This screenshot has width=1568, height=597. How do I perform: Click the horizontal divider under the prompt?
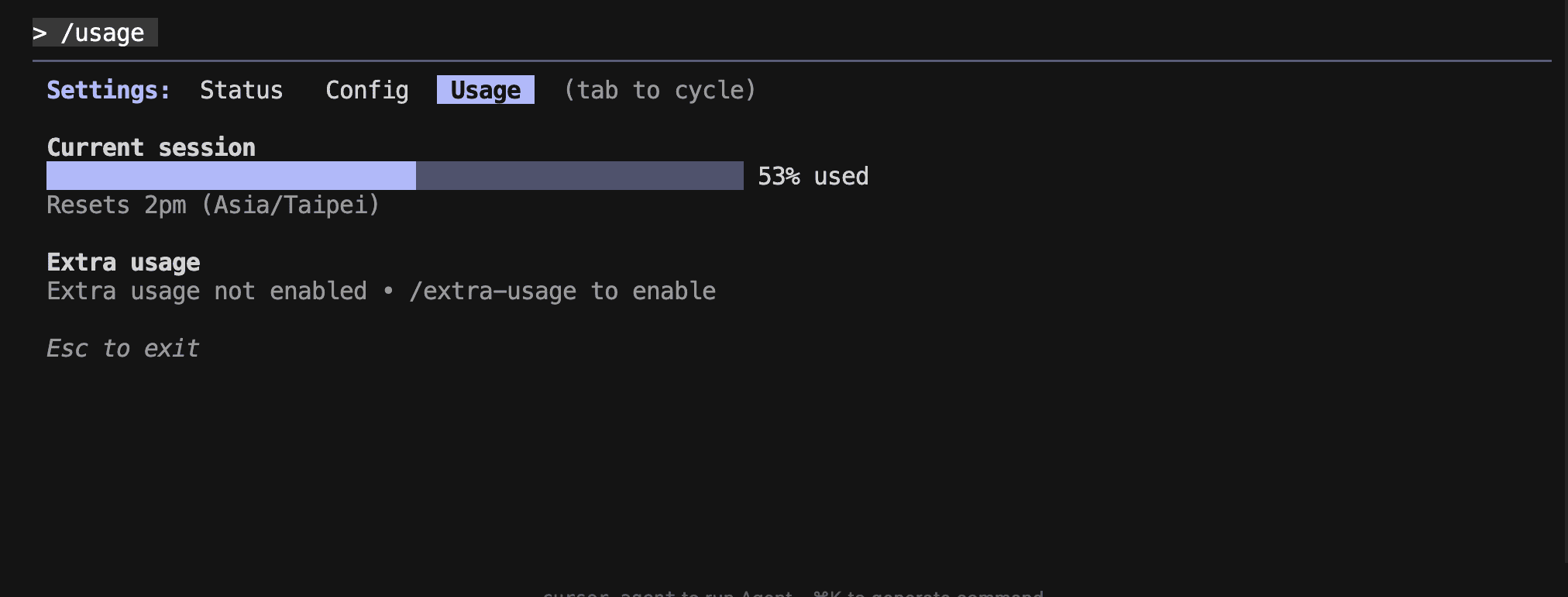point(790,60)
